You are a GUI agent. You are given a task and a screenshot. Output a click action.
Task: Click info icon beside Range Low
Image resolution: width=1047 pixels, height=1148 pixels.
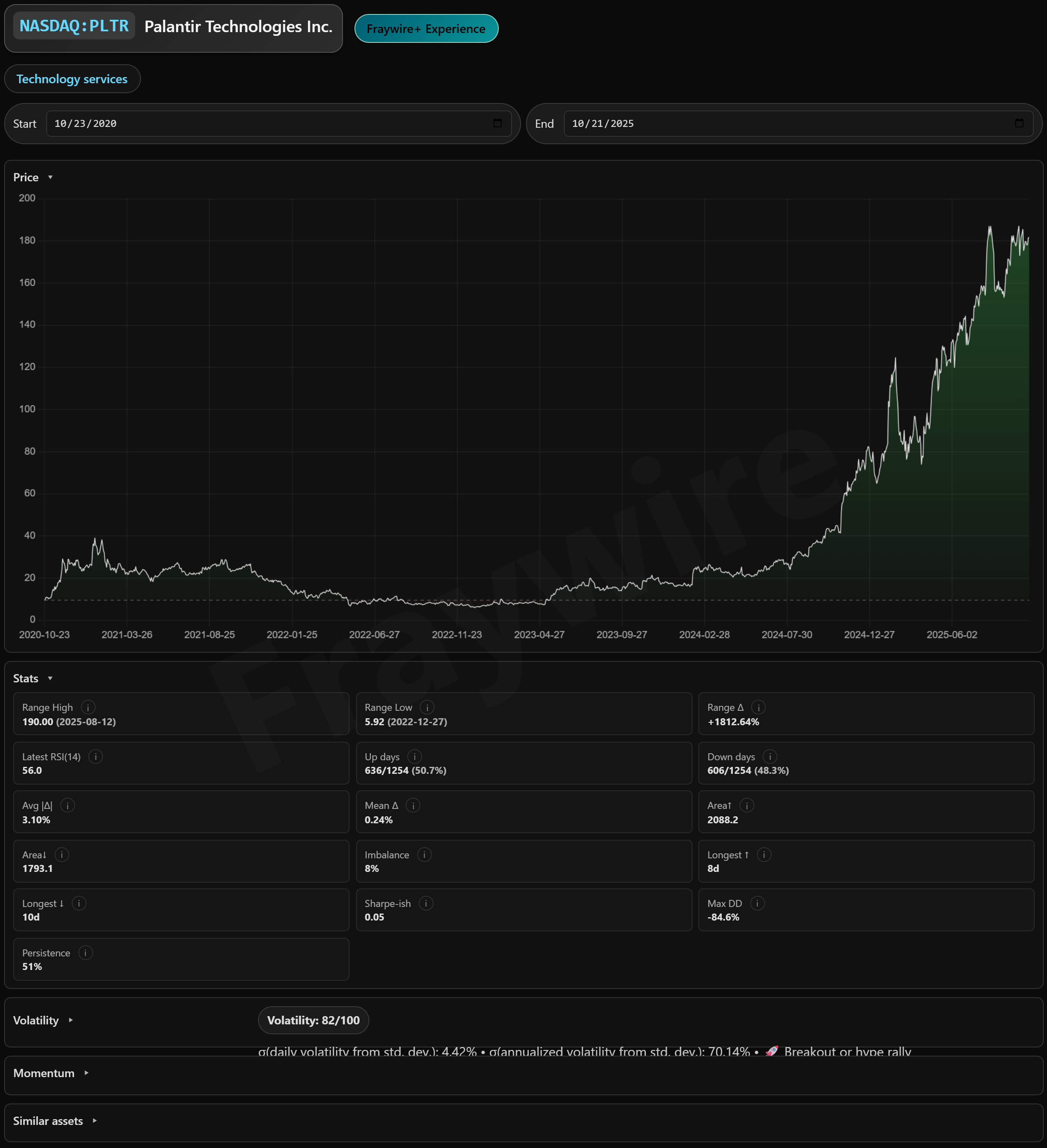[x=427, y=707]
